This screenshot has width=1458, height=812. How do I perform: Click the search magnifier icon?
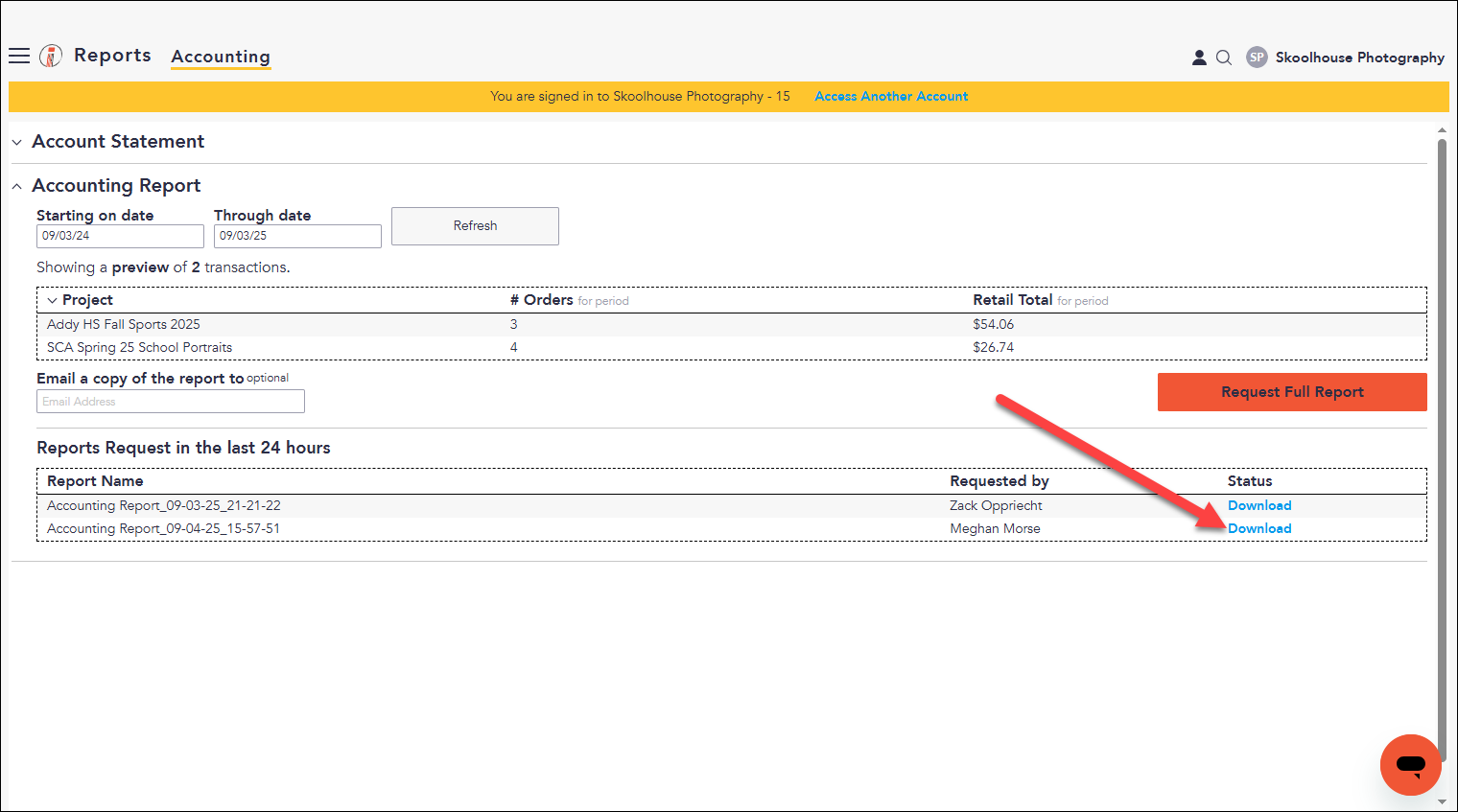point(1224,58)
